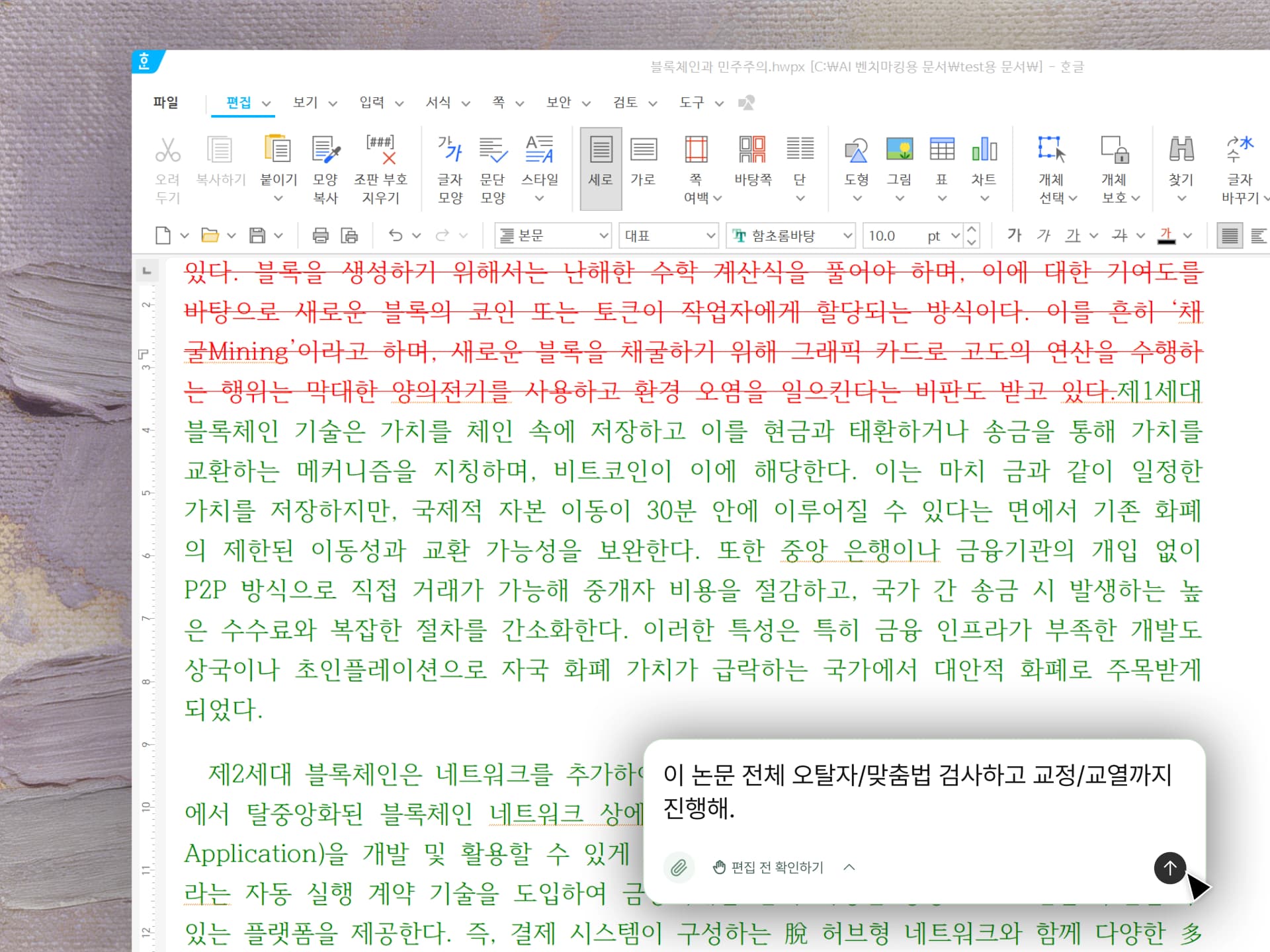The width and height of the screenshot is (1270, 952).
Task: Select the 오려두기 (Cut) tool
Action: (168, 167)
